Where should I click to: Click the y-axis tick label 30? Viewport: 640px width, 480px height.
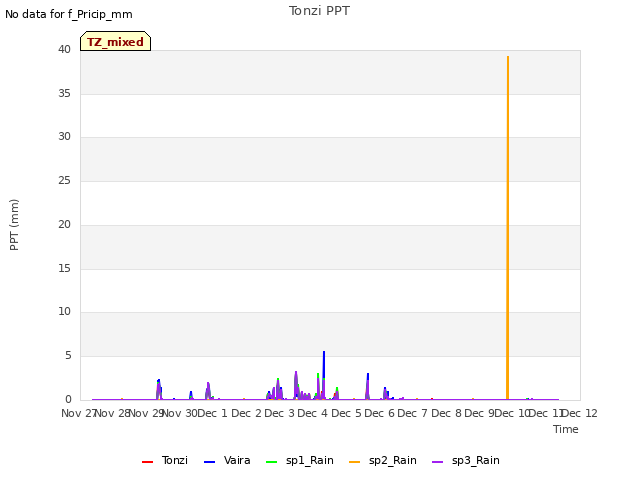64,137
